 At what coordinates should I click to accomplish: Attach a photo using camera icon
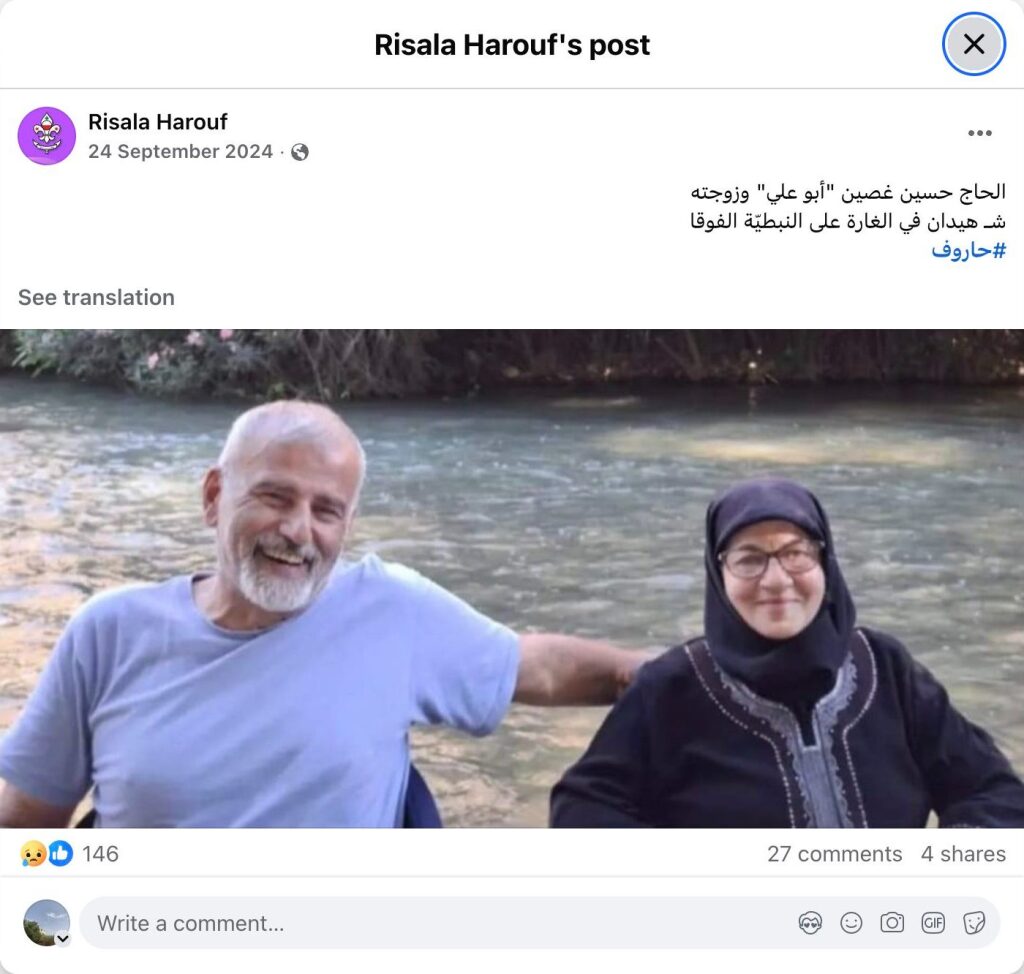pos(892,923)
